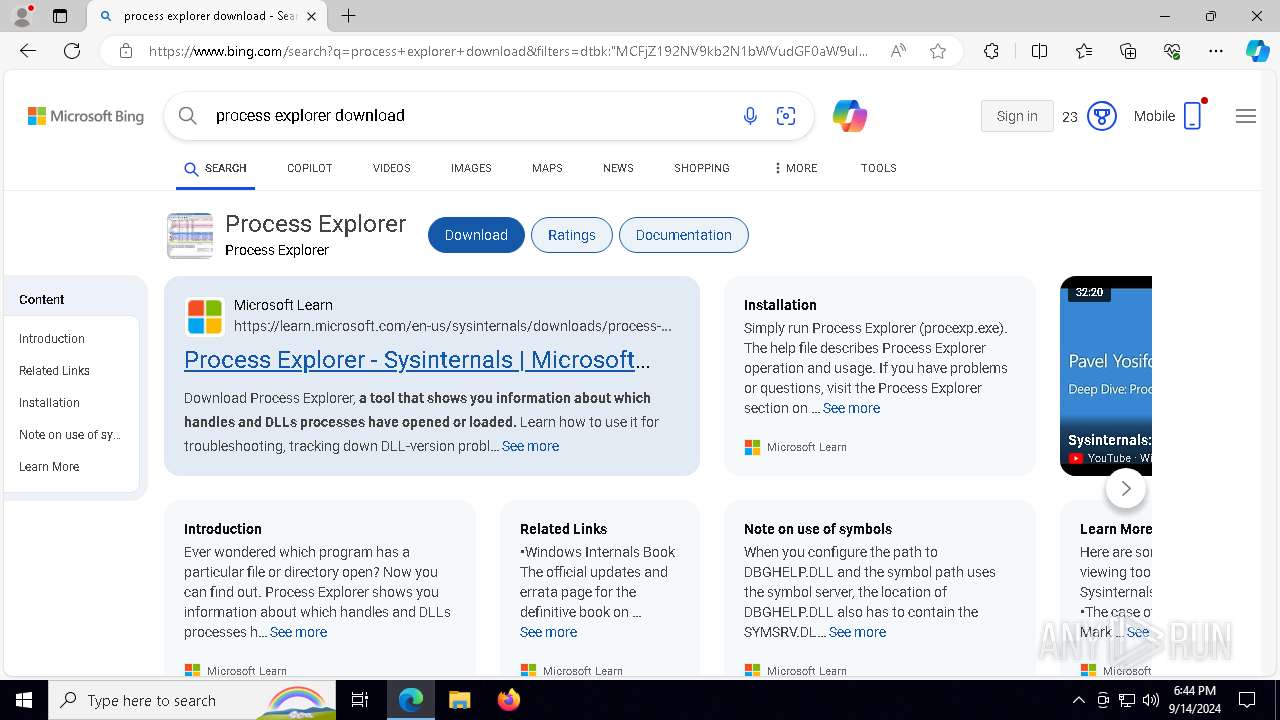Image resolution: width=1280 pixels, height=720 pixels.
Task: Enter split screen view
Action: click(x=1039, y=51)
